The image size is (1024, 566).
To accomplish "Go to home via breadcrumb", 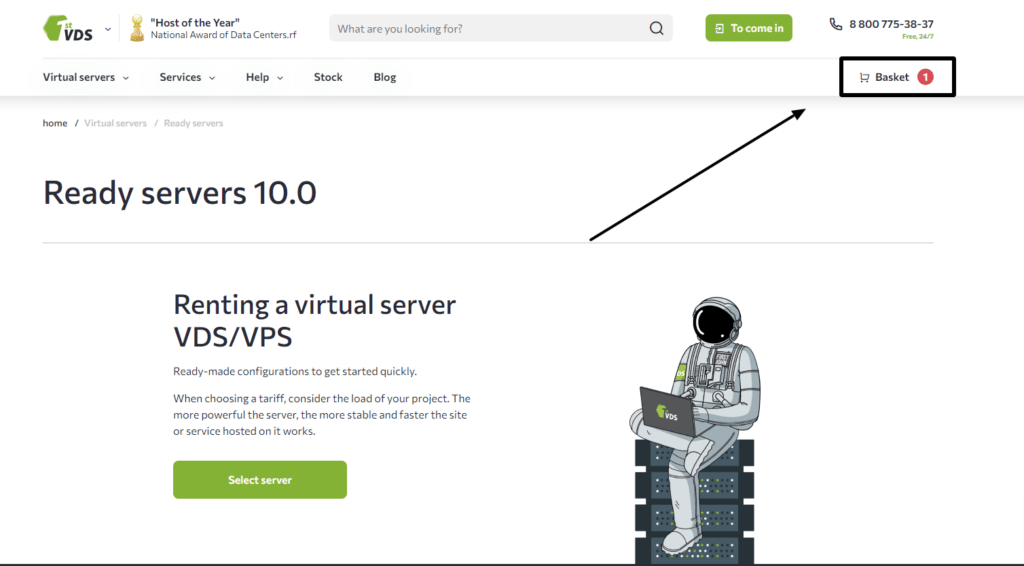I will 55,123.
